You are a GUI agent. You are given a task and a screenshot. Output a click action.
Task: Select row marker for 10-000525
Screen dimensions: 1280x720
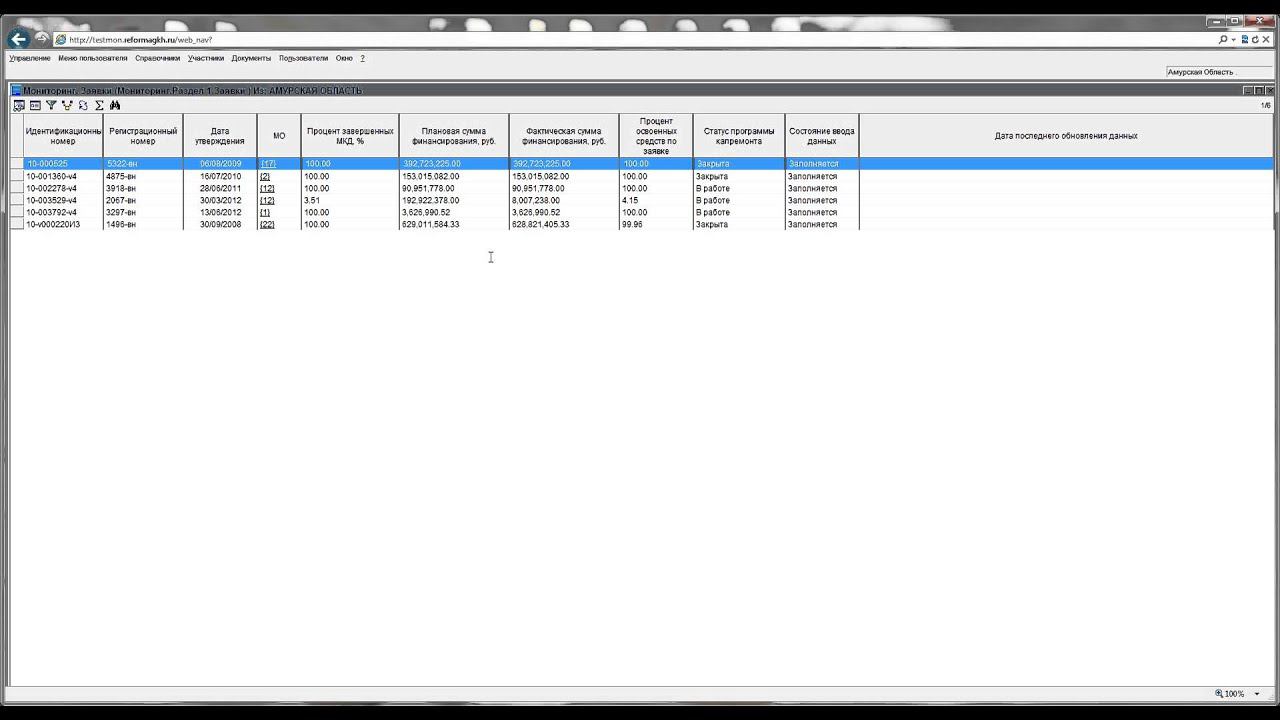pyautogui.click(x=17, y=164)
